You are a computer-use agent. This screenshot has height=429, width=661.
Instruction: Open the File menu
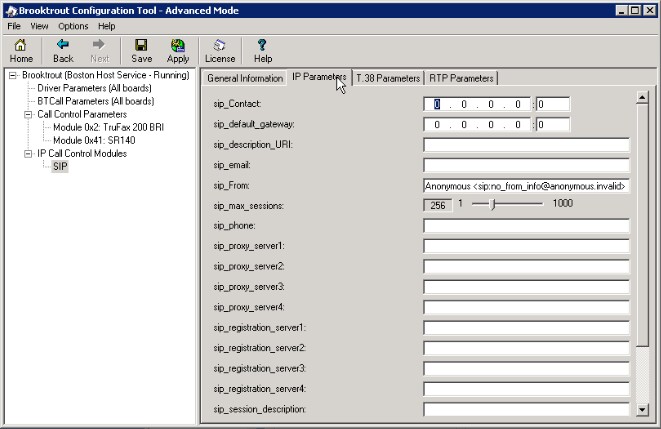pyautogui.click(x=14, y=26)
